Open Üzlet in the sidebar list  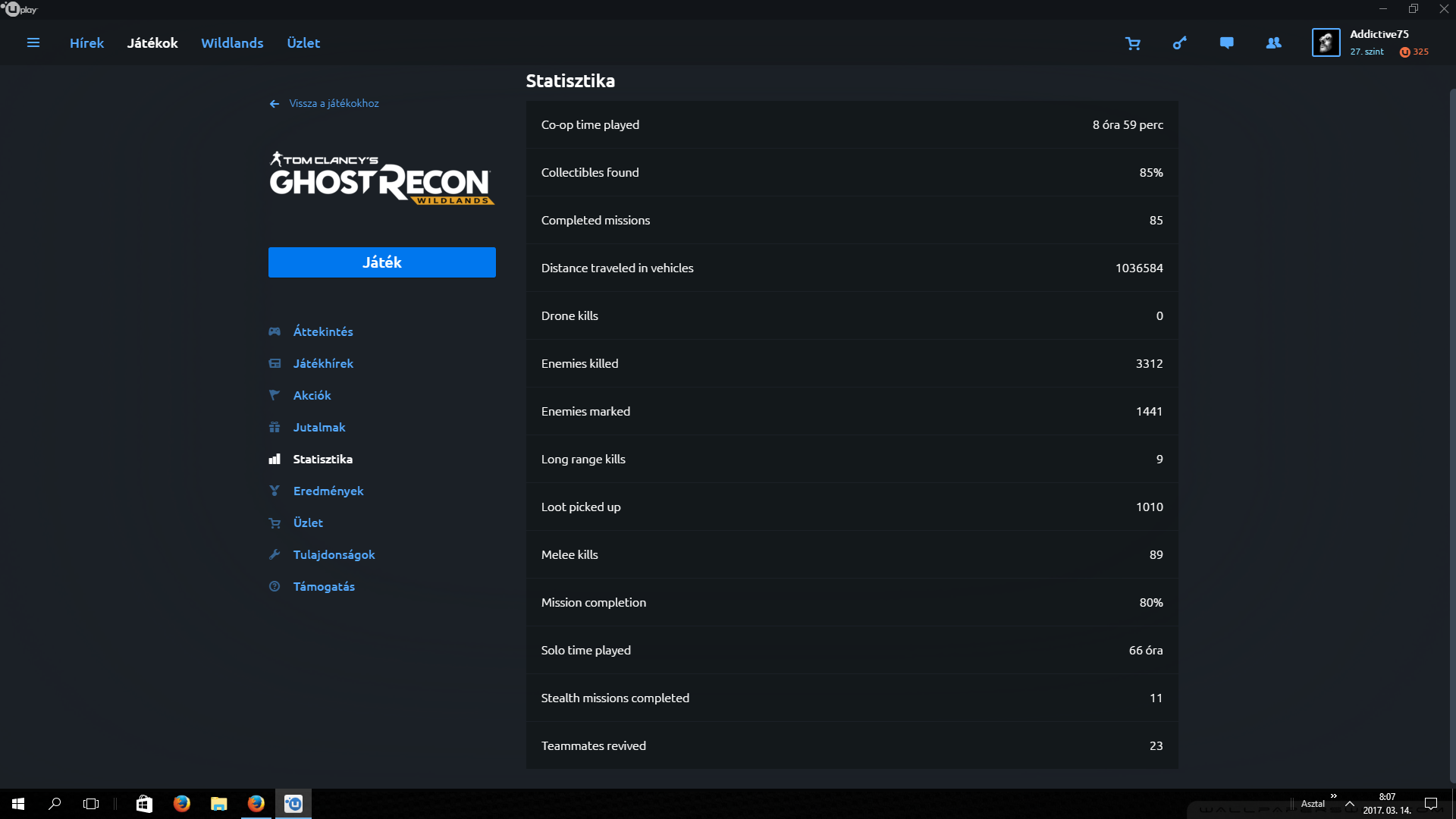(308, 522)
